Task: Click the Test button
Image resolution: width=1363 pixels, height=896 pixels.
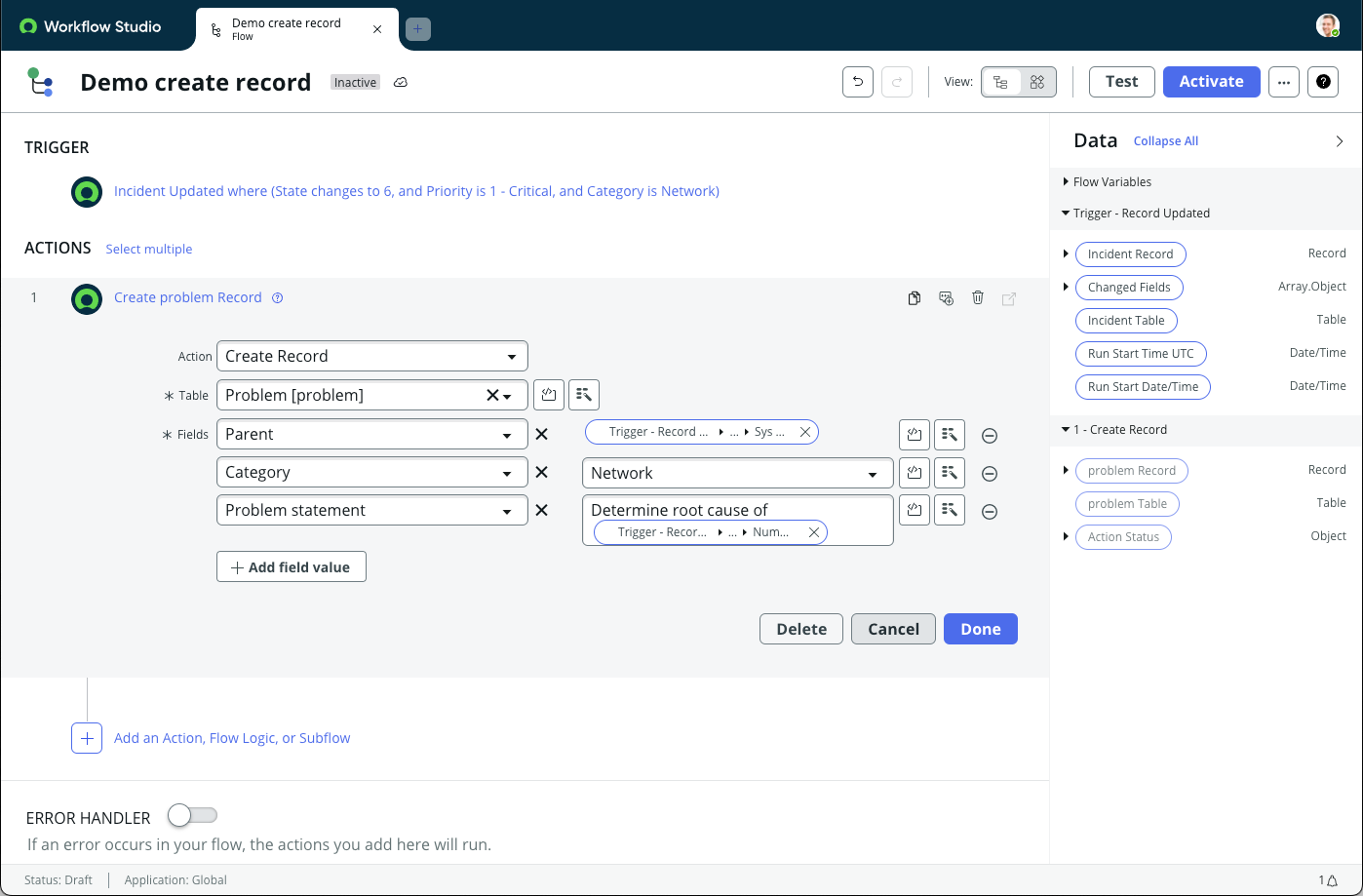Action: [x=1122, y=82]
